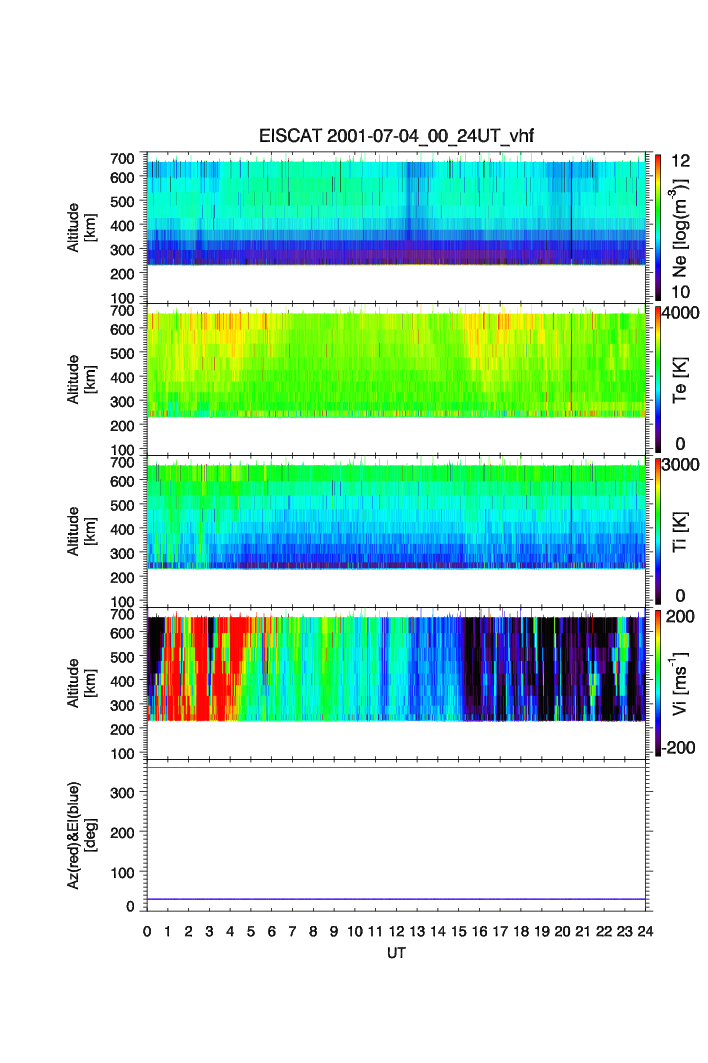The width and height of the screenshot is (708, 1063).
Task: Select the Te temperature color bar
Action: (659, 378)
